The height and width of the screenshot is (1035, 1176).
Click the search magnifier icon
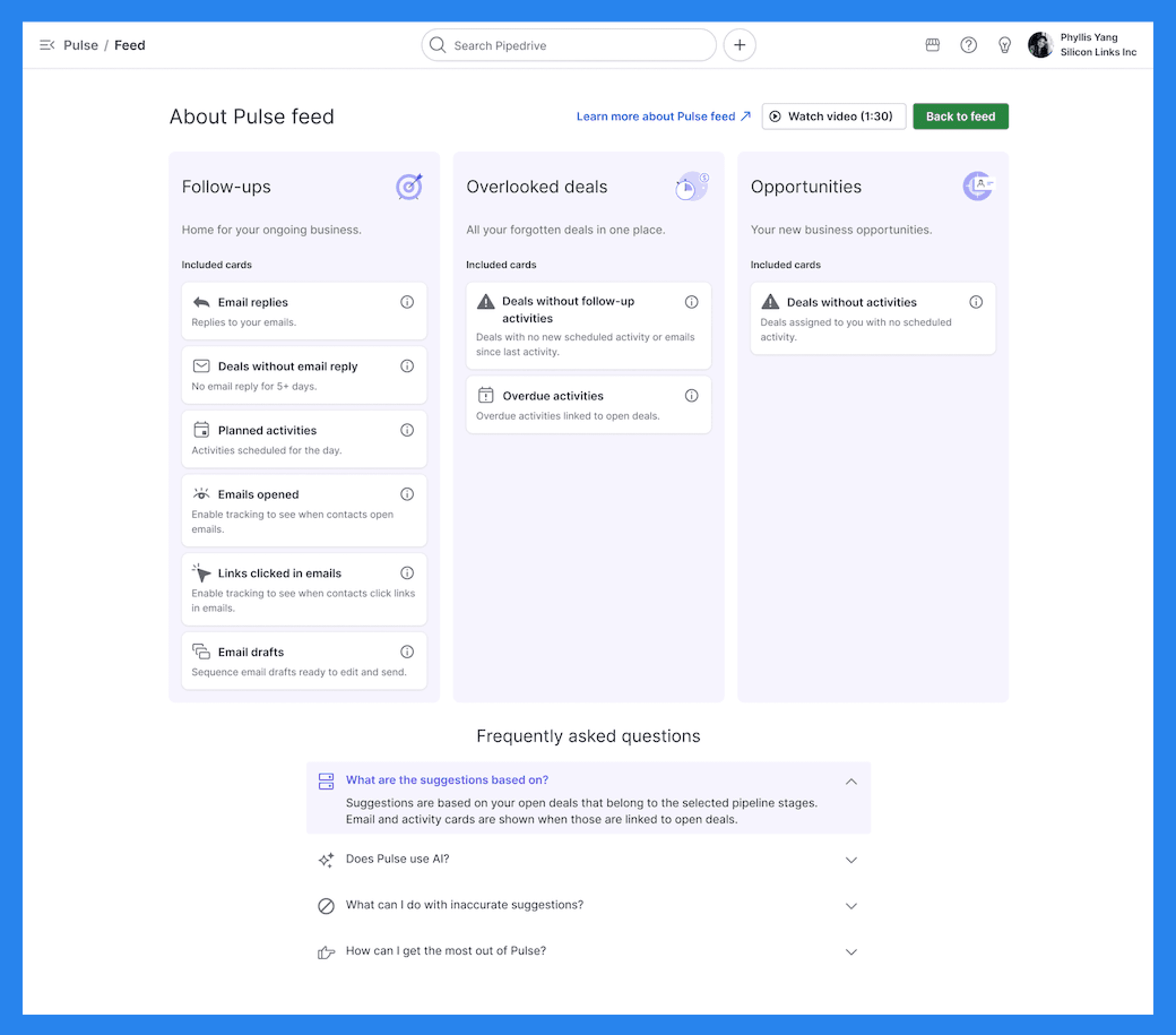[x=437, y=45]
